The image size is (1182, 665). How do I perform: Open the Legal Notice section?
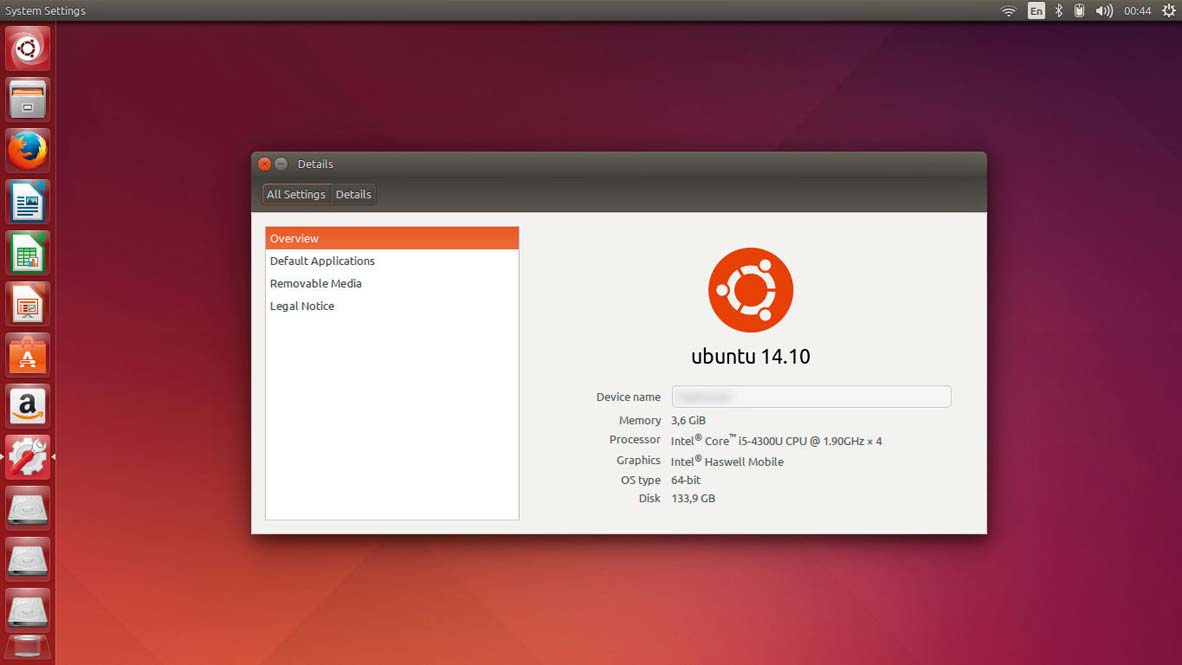tap(392, 306)
